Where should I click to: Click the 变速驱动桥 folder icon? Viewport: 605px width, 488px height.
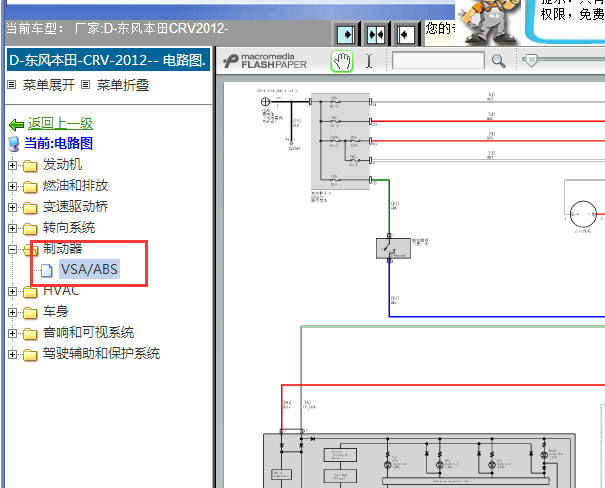click(30, 208)
